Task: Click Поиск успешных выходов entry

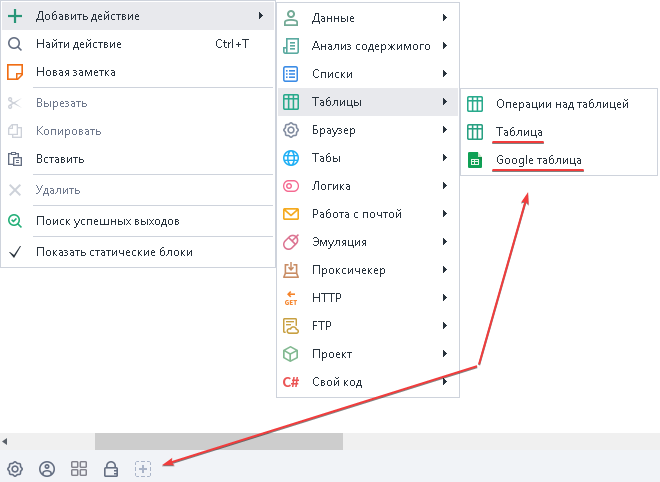Action: (x=107, y=221)
